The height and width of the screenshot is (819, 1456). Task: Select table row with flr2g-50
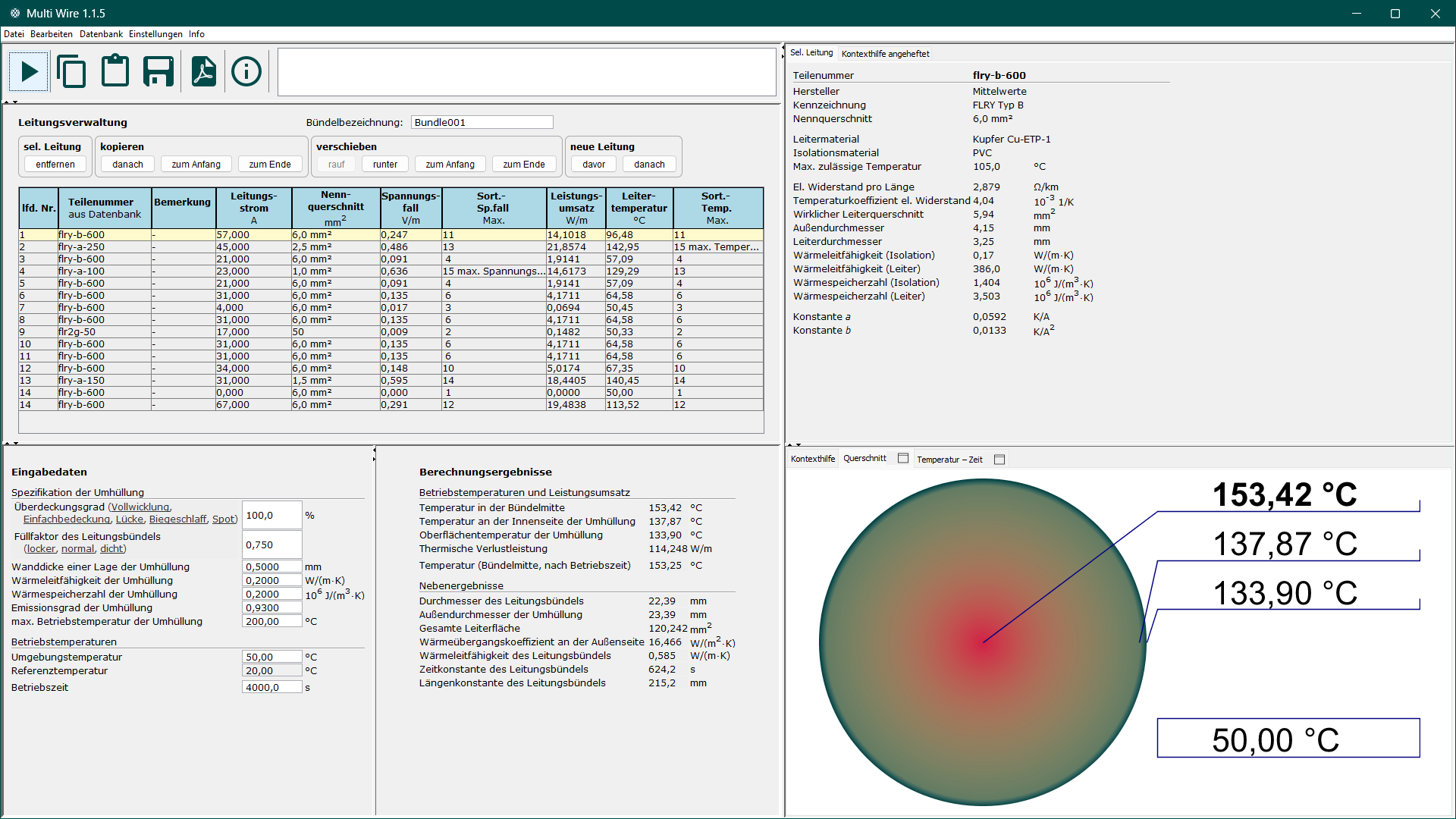tap(391, 332)
